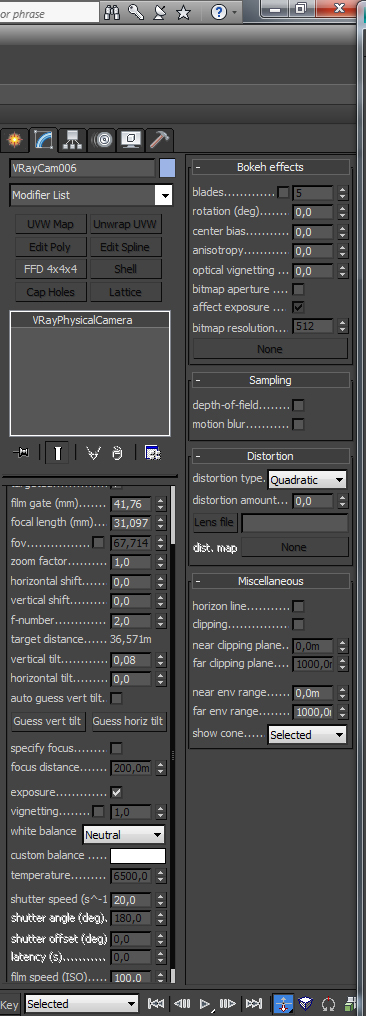Click the custom balance white color swatch
366x1016 pixels.
(138, 855)
